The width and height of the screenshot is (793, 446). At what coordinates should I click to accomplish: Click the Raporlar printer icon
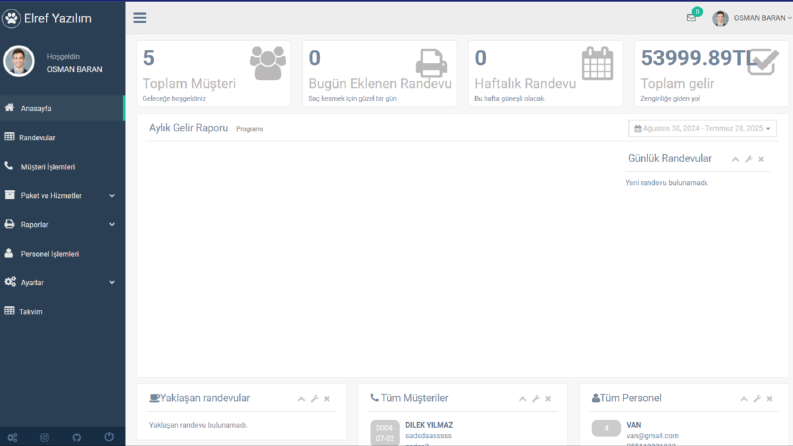pyautogui.click(x=9, y=224)
